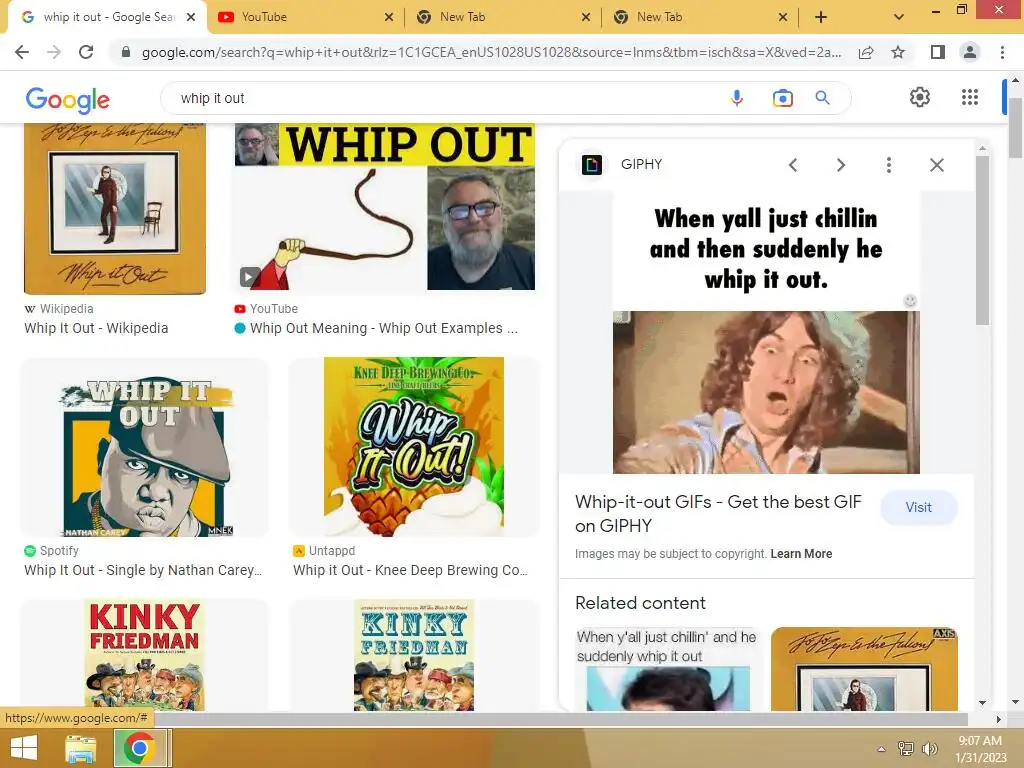Select the blue Kinky Friedman thumbnail
Viewport: 1024px width, 768px height.
(x=414, y=656)
